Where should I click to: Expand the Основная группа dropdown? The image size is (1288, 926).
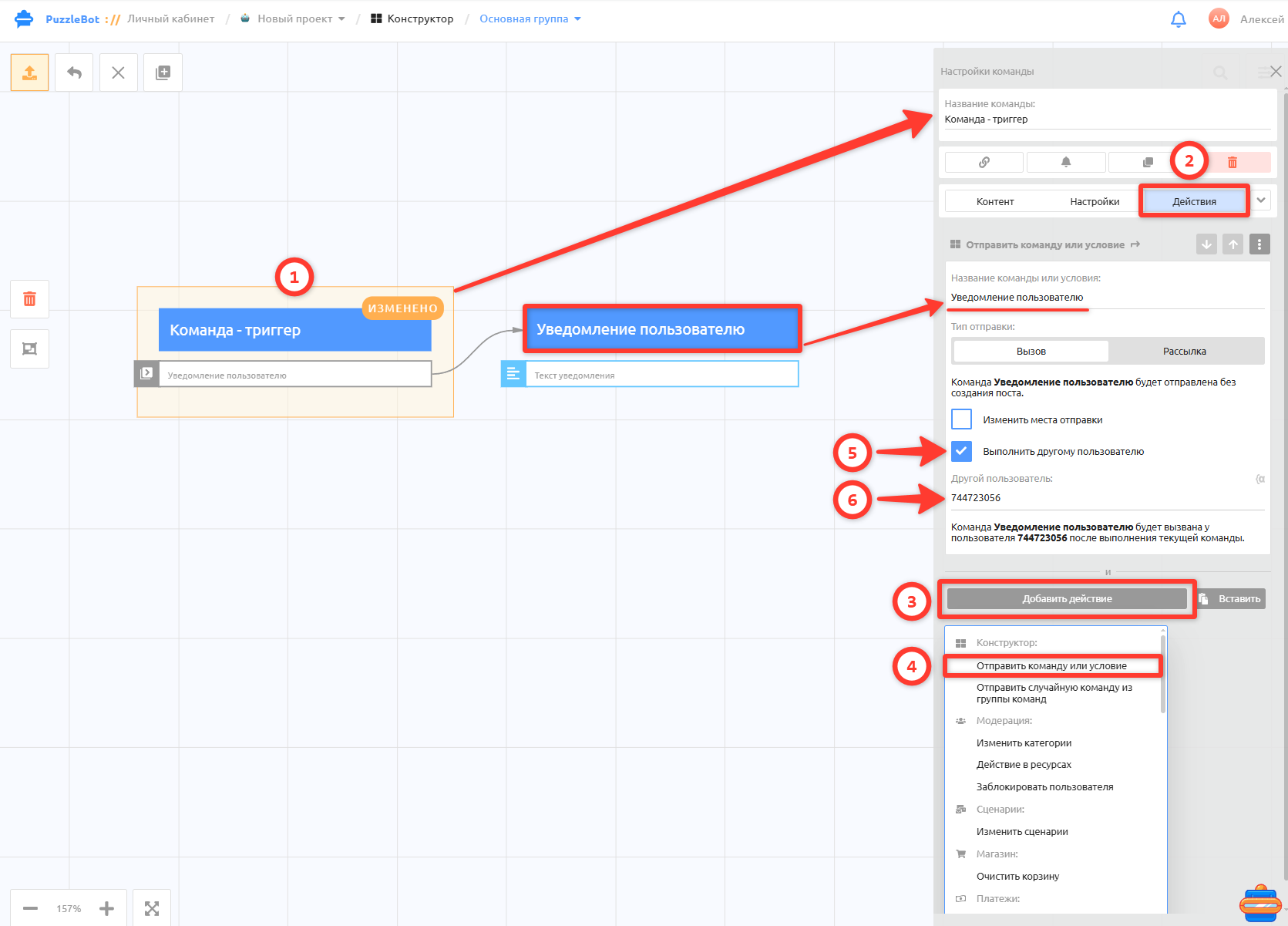point(530,19)
